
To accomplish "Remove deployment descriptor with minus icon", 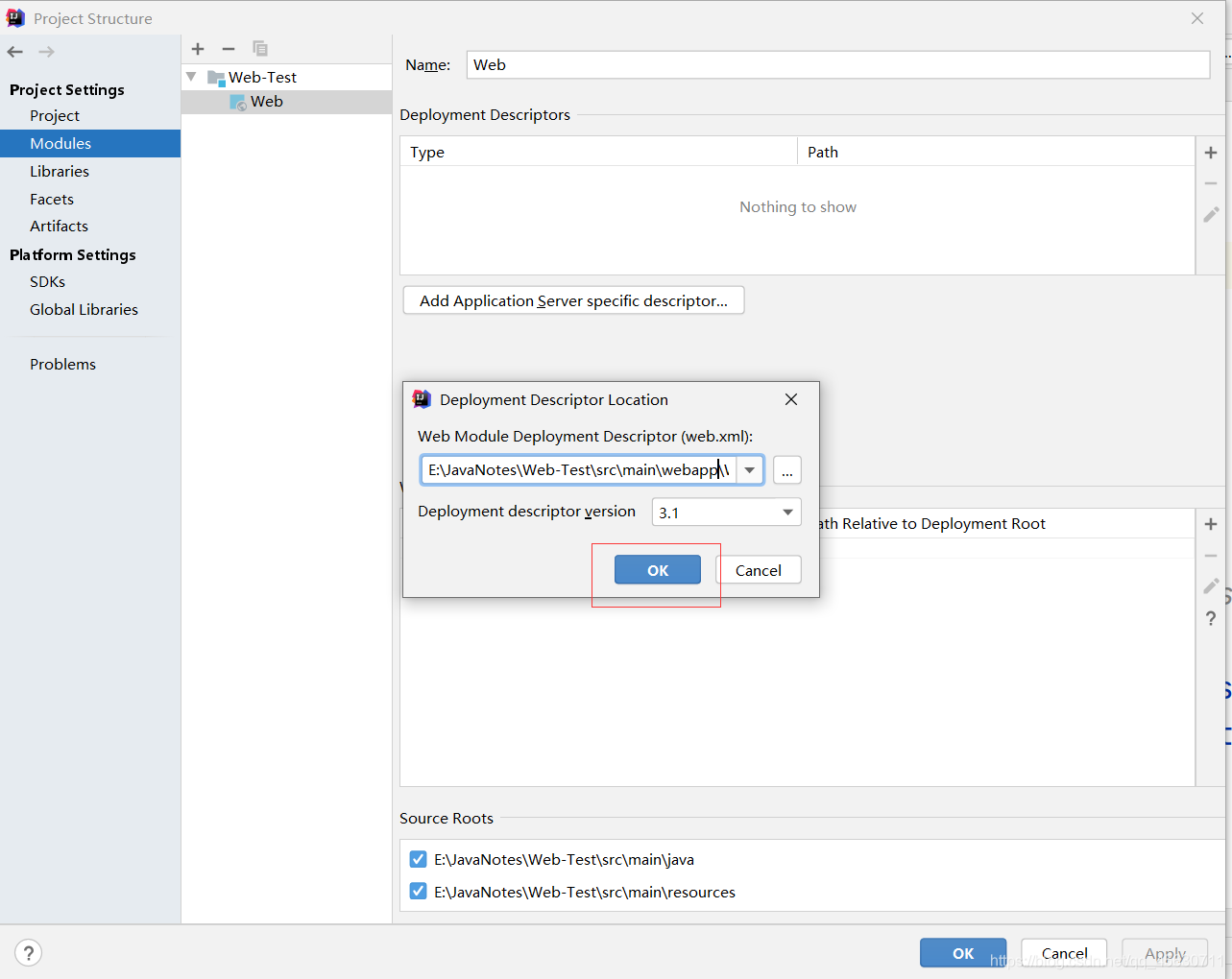I will (1211, 183).
